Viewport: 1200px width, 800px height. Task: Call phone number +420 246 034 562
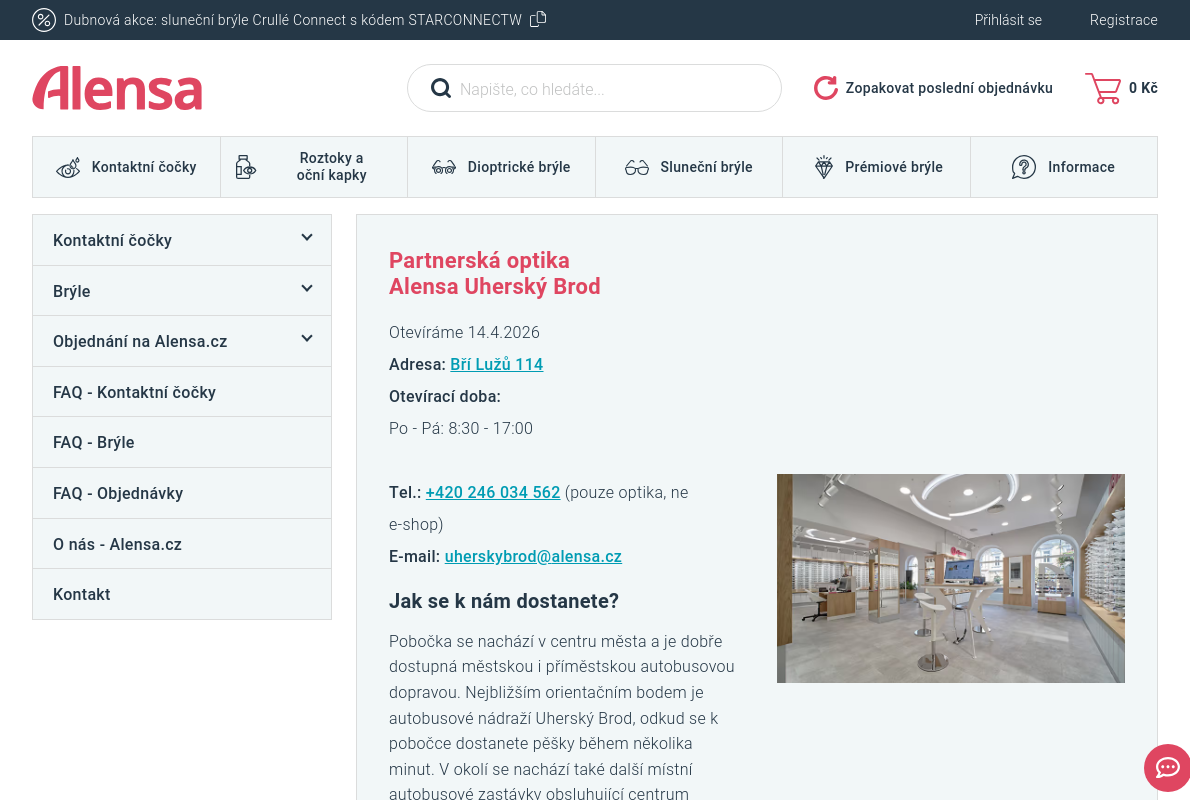(x=493, y=492)
